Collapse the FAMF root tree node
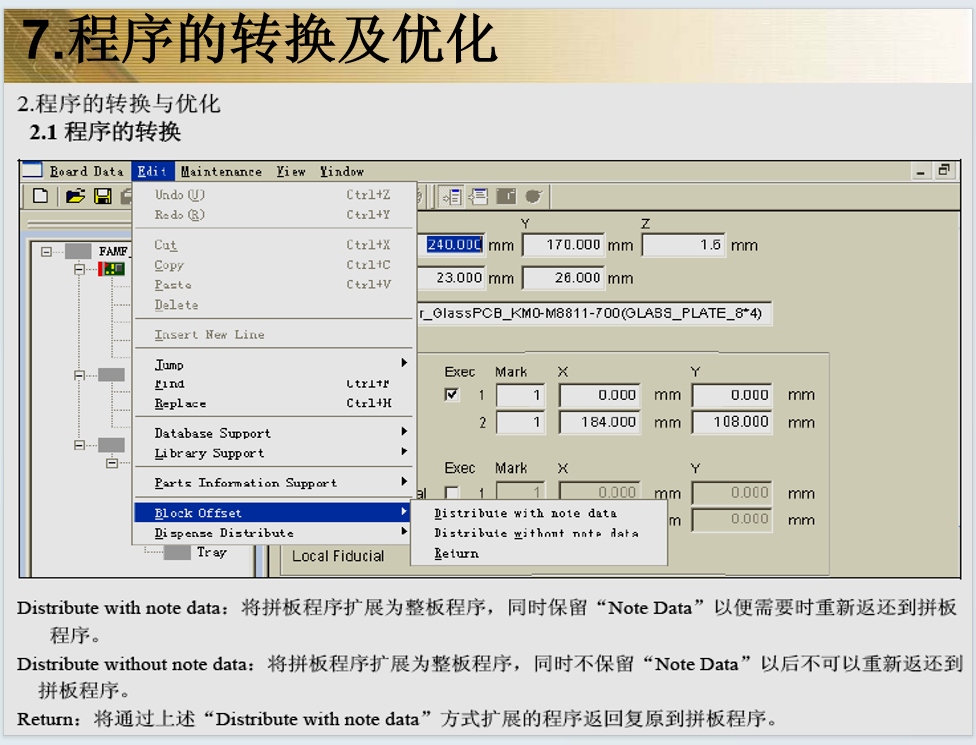 (46, 252)
